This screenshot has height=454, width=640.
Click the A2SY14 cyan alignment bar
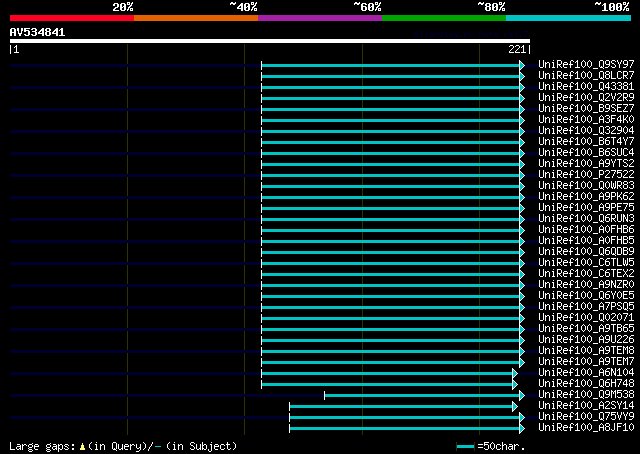pyautogui.click(x=401, y=406)
